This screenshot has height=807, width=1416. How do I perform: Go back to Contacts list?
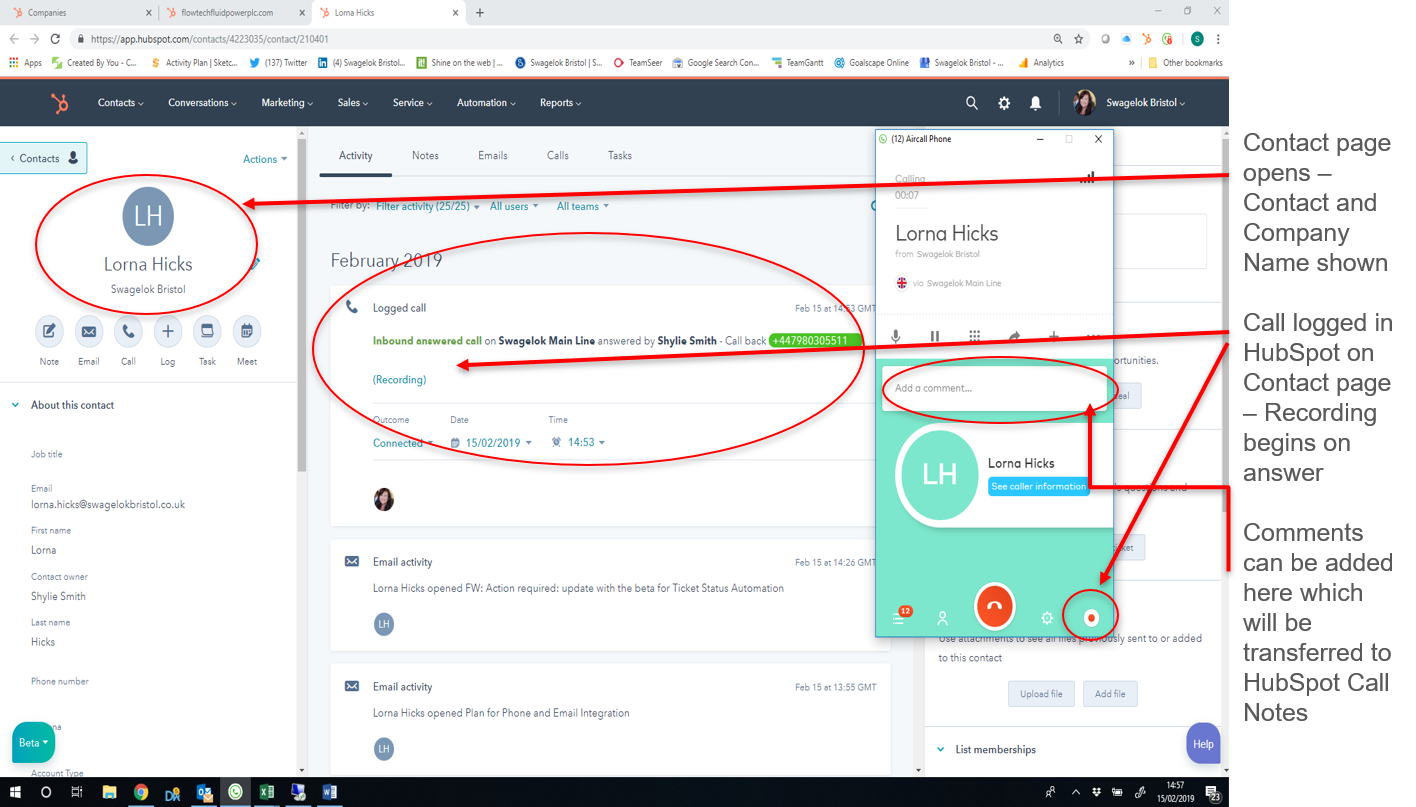pos(42,158)
